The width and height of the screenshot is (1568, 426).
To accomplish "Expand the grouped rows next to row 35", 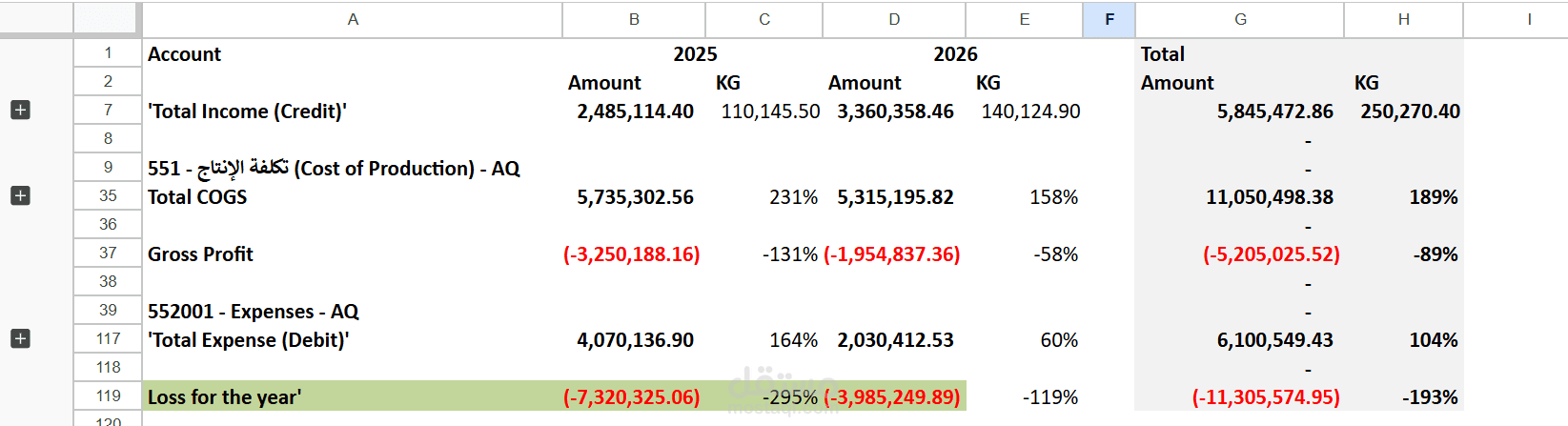I will 20,195.
